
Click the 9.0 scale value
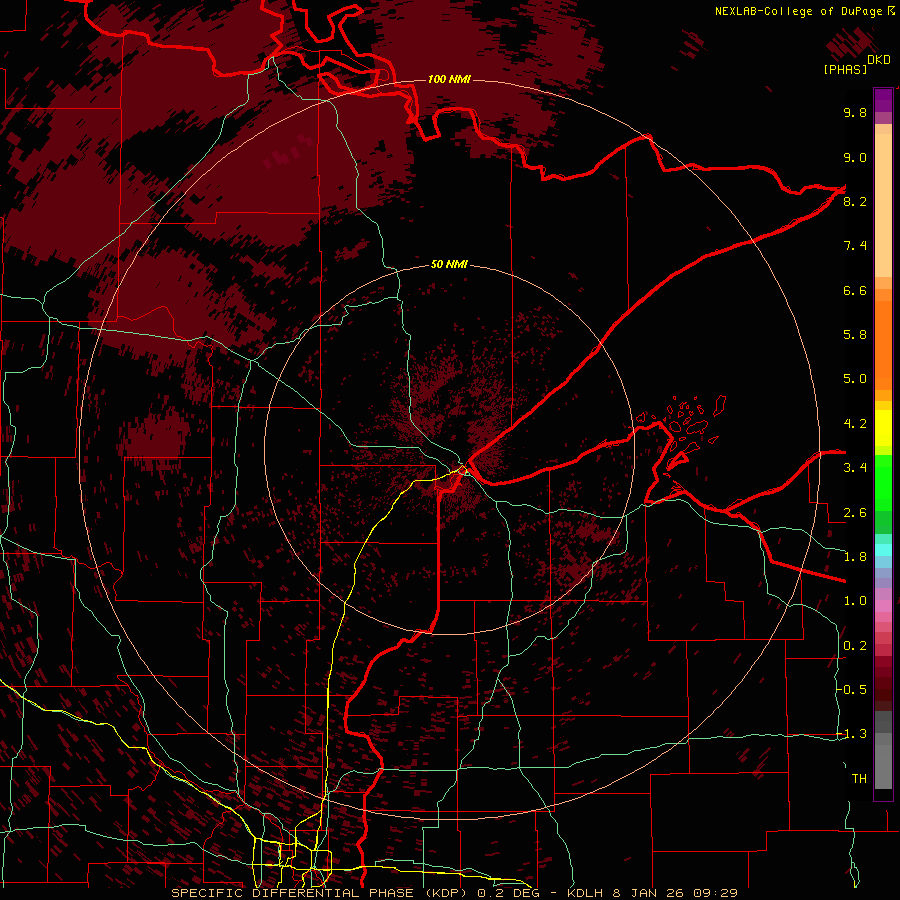tap(855, 158)
